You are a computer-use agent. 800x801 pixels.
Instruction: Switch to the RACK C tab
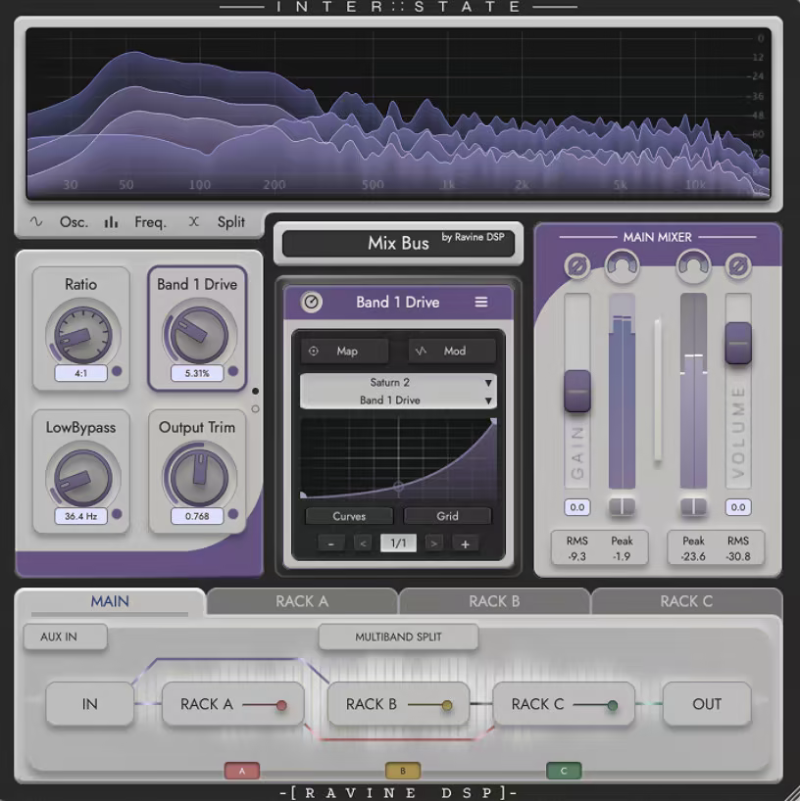tap(686, 601)
